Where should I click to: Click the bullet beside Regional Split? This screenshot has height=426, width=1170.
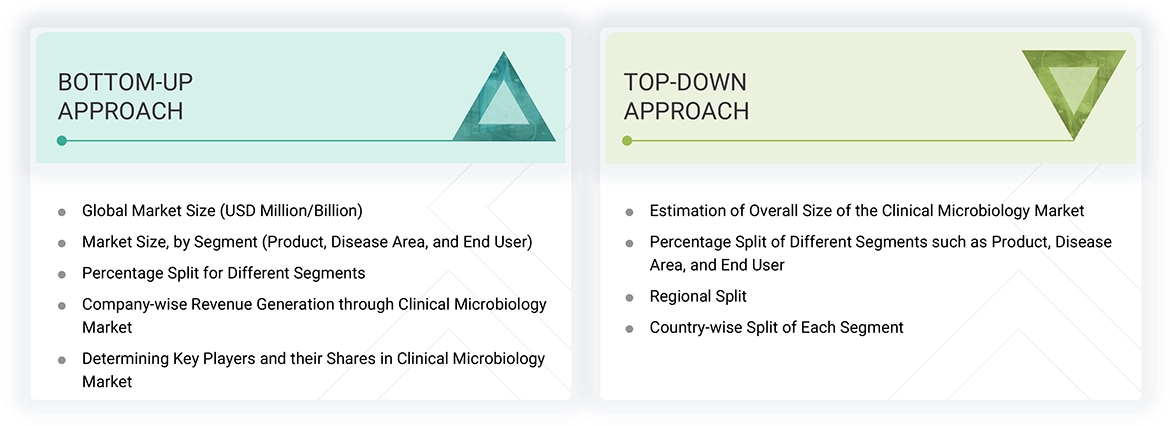click(x=629, y=297)
